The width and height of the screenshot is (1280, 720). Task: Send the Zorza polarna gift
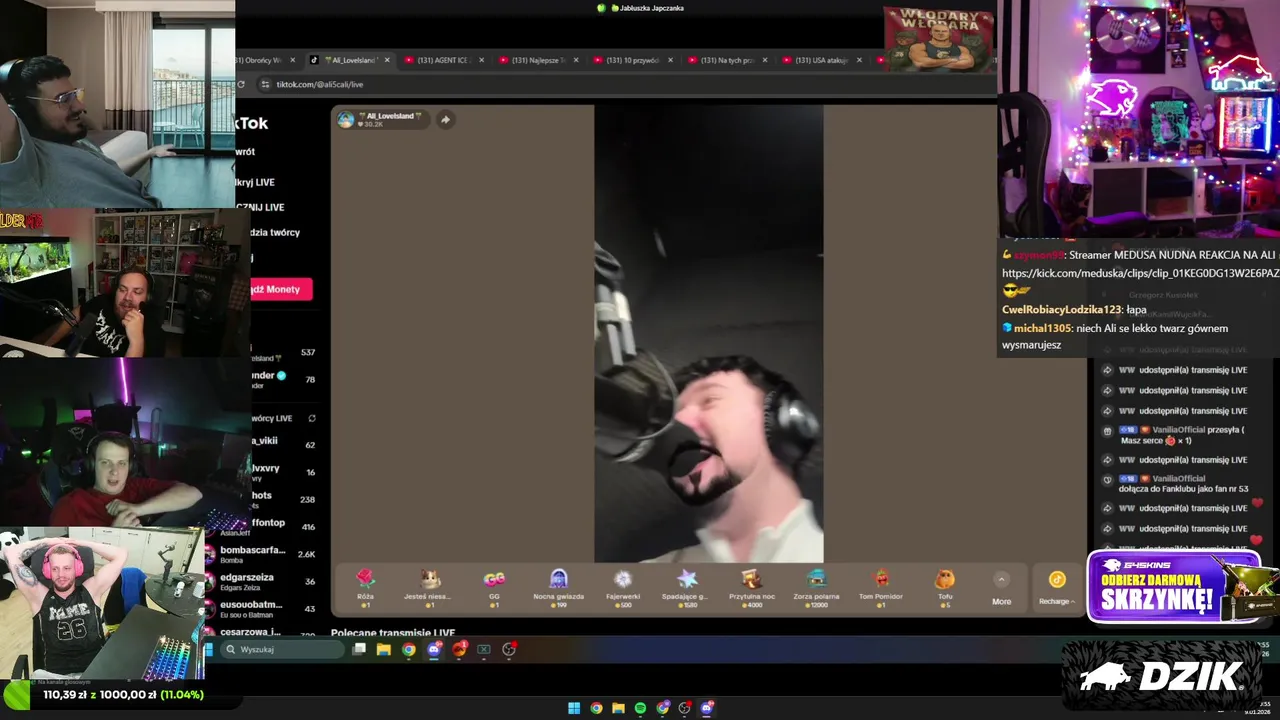click(816, 587)
